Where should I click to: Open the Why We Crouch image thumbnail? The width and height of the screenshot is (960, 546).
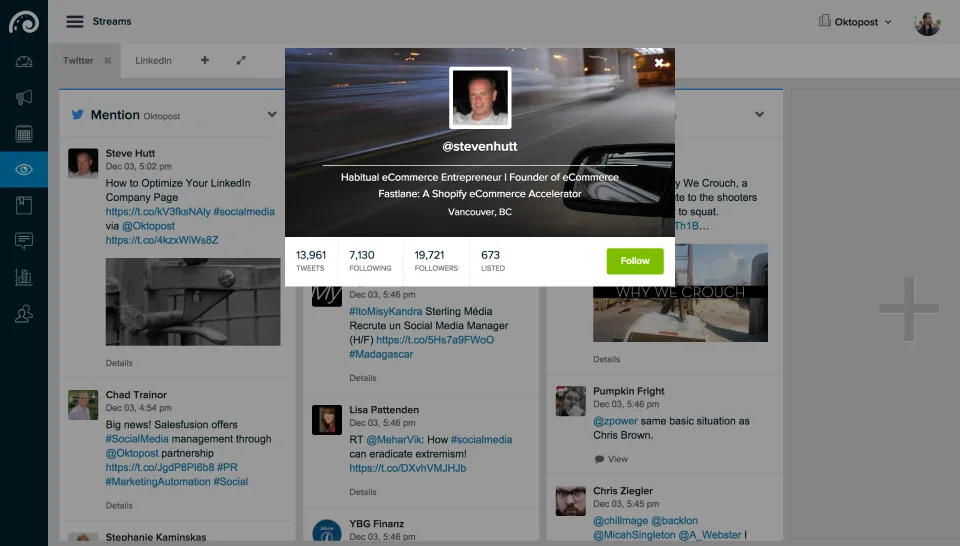click(x=680, y=293)
